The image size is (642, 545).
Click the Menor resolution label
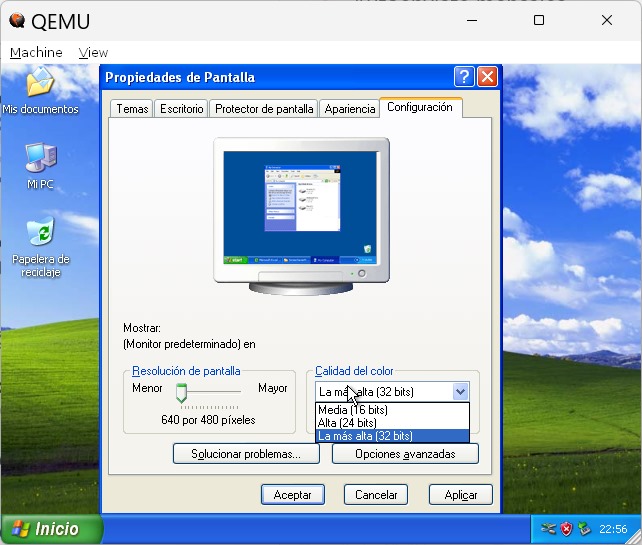[147, 388]
